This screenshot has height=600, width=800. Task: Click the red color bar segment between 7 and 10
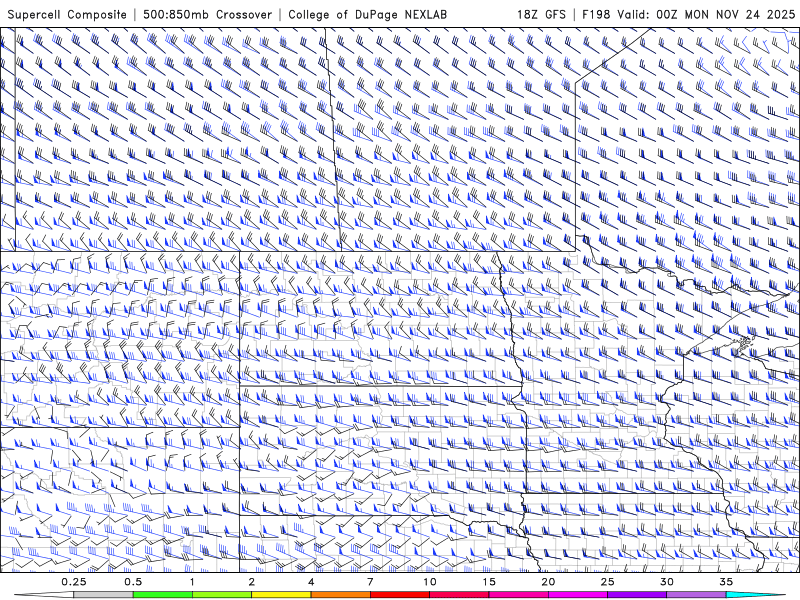pyautogui.click(x=400, y=595)
